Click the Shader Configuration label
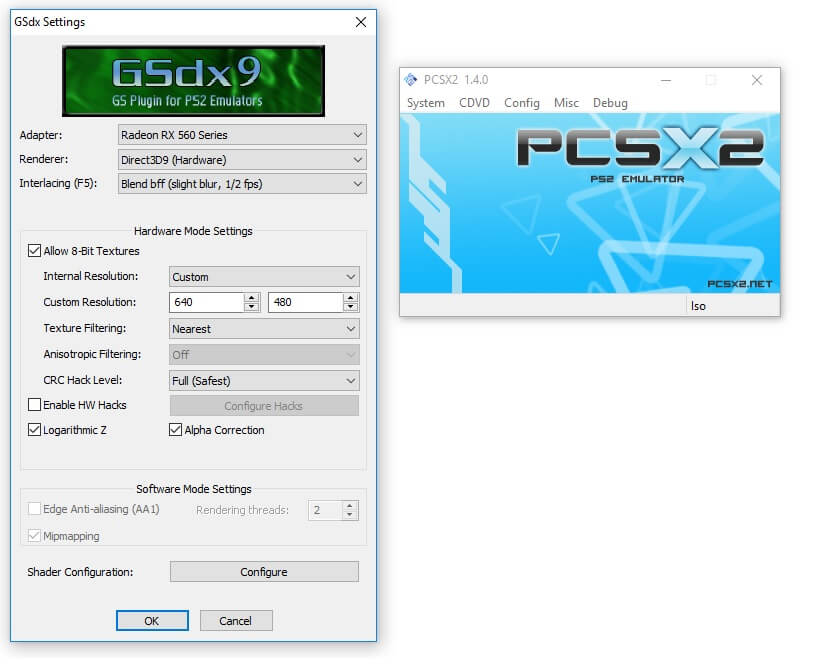Screen dimensions: 829x670 (x=80, y=572)
